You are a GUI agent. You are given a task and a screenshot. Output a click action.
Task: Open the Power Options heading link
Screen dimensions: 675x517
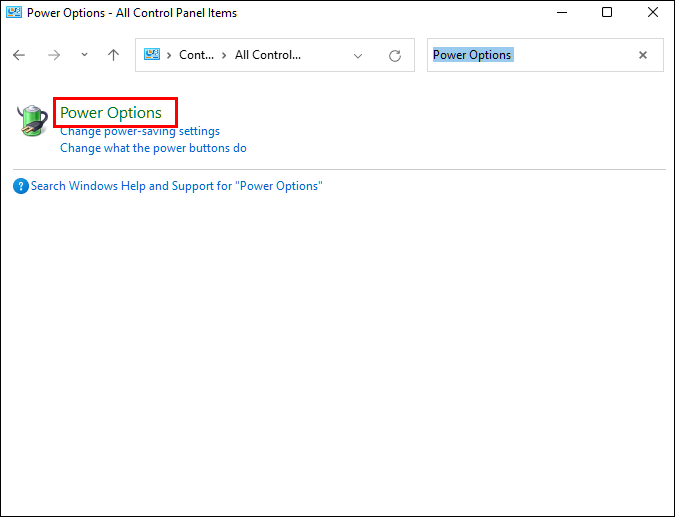pyautogui.click(x=111, y=113)
